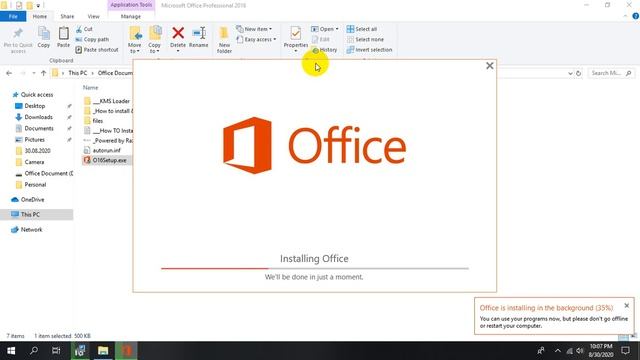
Task: Open the 30.08.2020 folder in sidebar
Action: (x=37, y=151)
